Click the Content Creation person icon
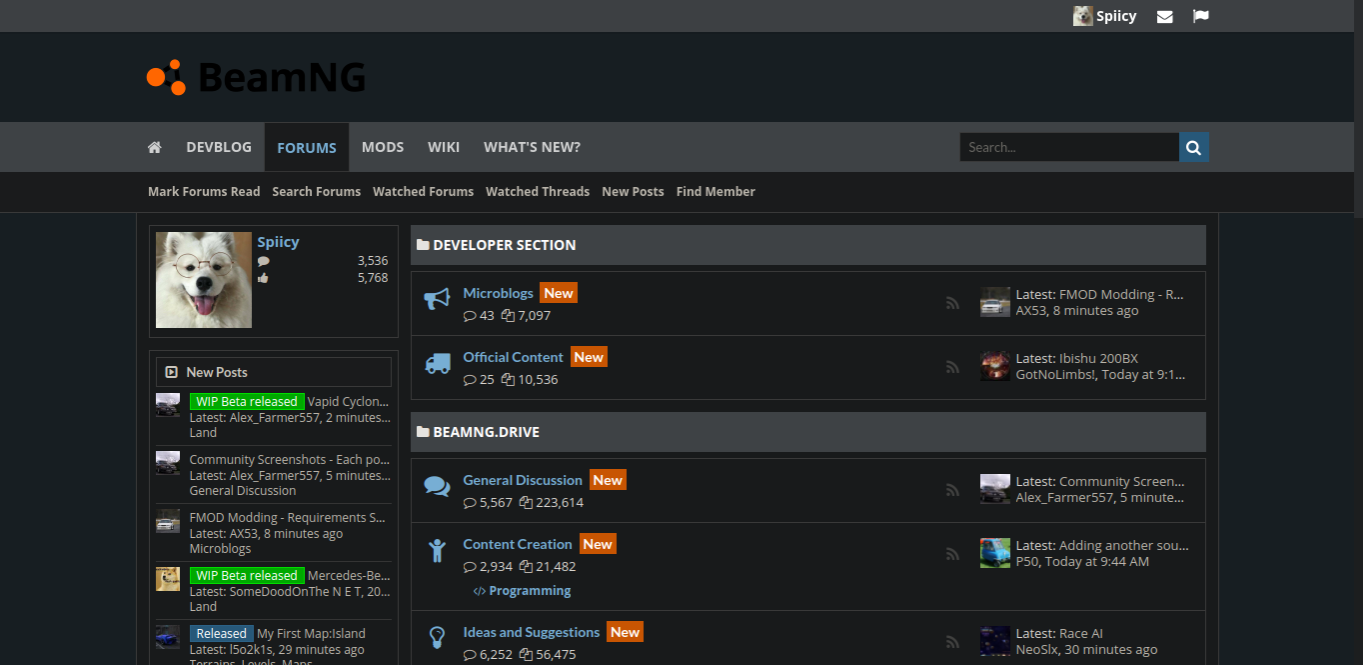 (437, 550)
